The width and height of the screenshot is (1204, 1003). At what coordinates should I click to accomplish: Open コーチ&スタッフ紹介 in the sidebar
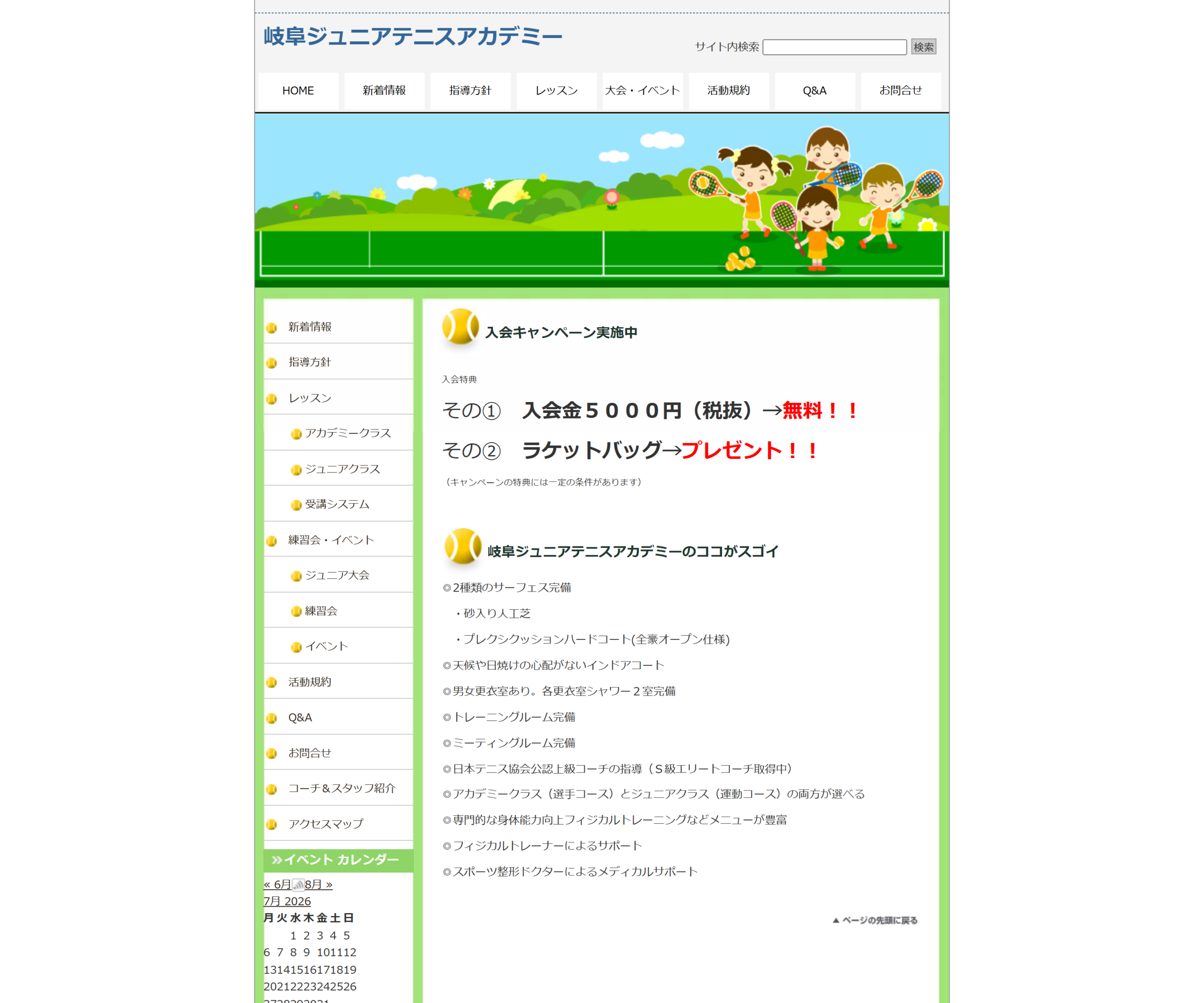(x=342, y=789)
